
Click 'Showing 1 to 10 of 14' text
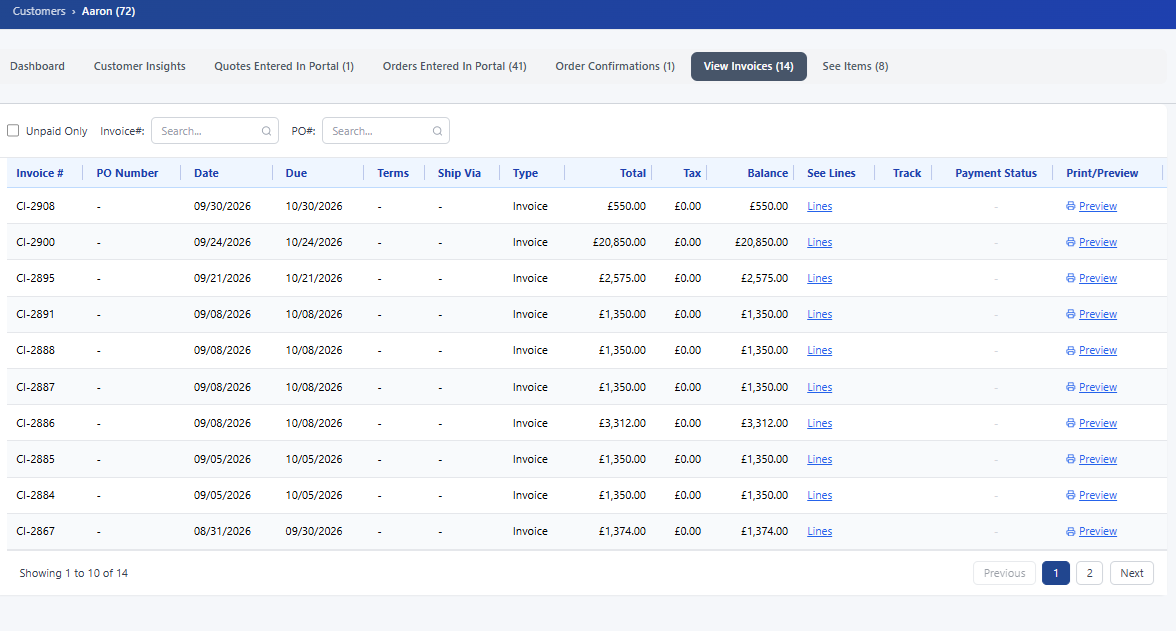coord(74,573)
